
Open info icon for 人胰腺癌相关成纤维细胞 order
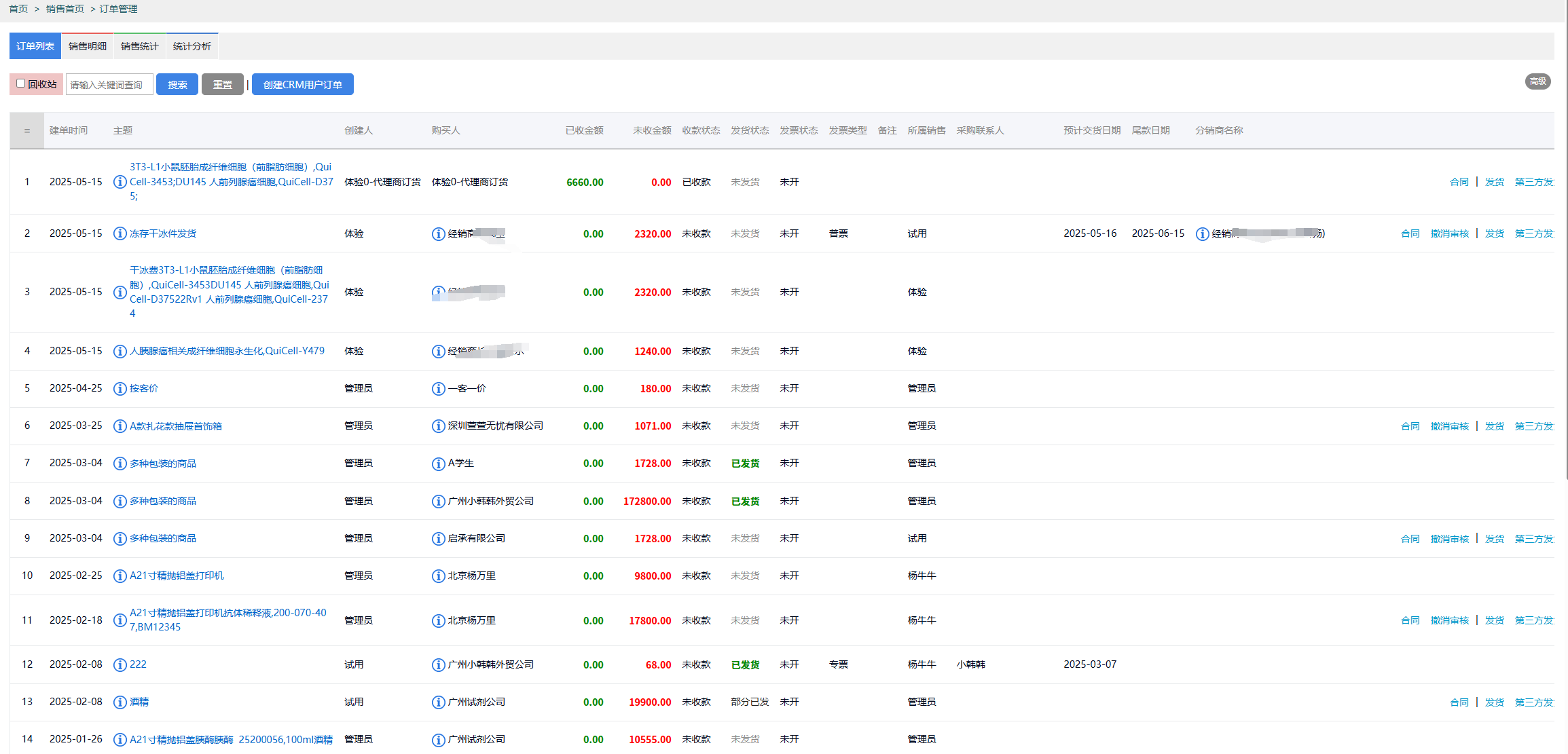[x=120, y=351]
